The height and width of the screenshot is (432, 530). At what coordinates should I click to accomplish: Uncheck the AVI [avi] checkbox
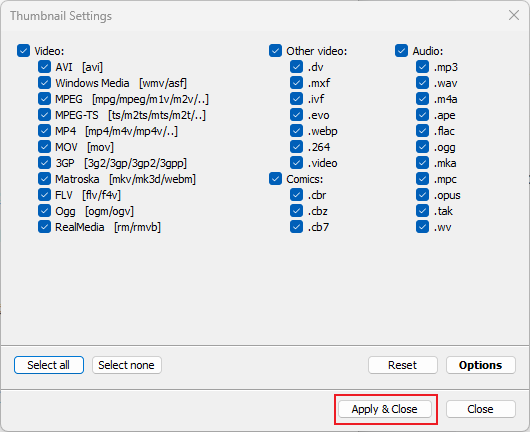point(44,67)
